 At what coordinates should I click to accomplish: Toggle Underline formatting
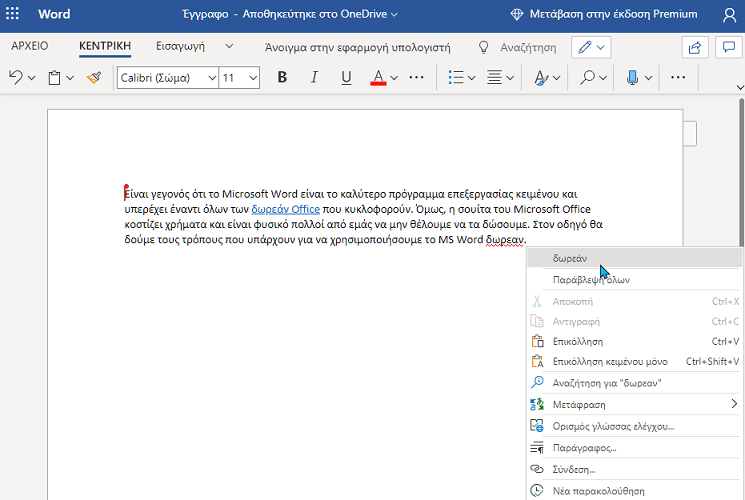point(346,77)
